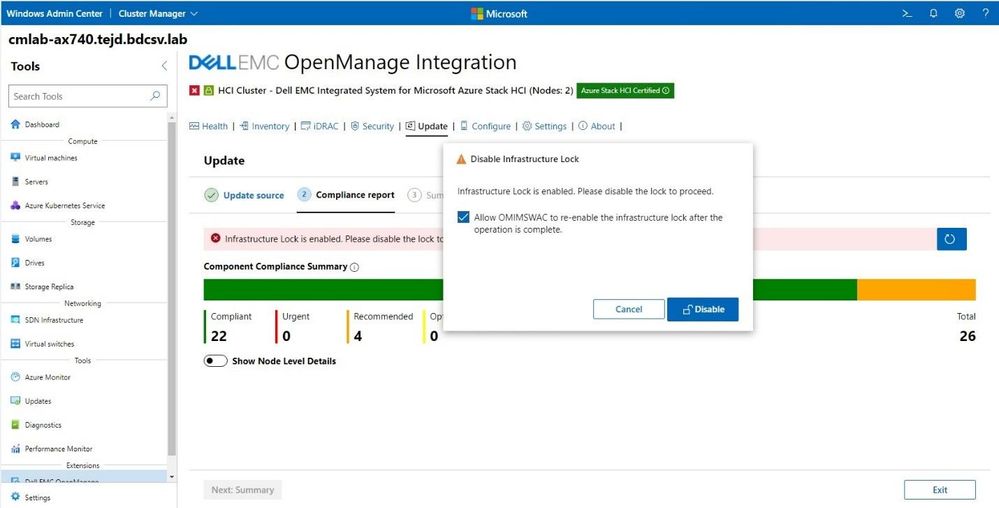Click the Updates icon in sidebar

(16, 401)
